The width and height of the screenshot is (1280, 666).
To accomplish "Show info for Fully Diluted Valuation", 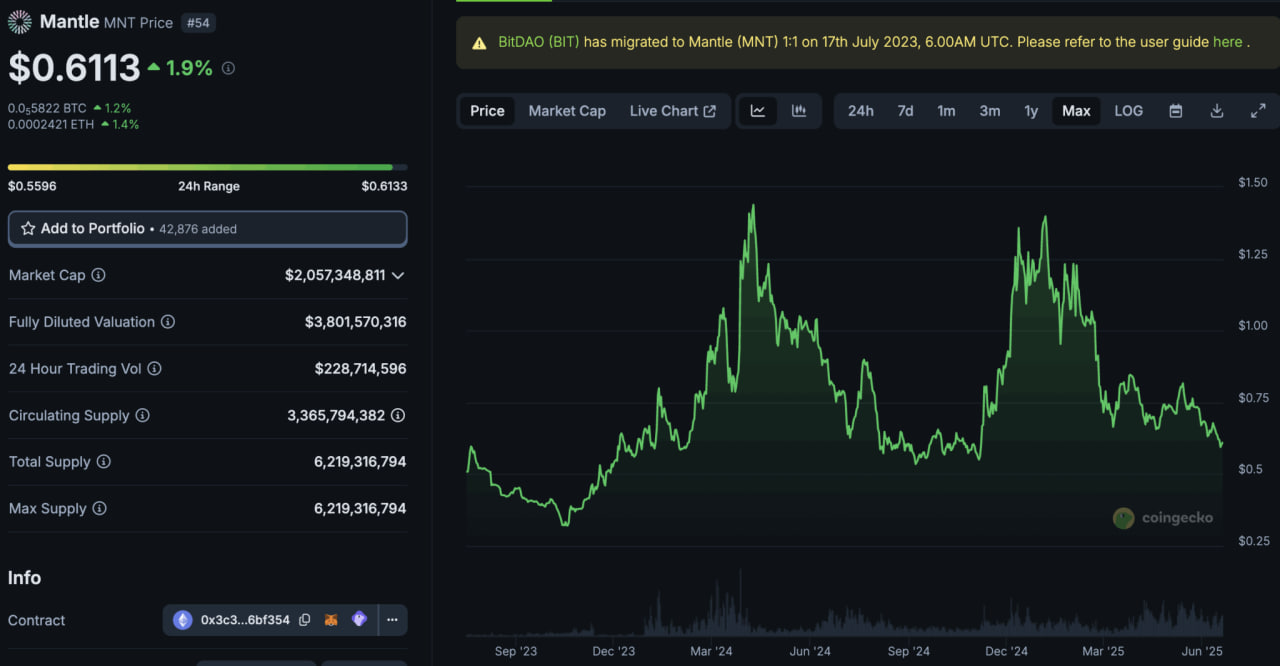I will tap(168, 322).
